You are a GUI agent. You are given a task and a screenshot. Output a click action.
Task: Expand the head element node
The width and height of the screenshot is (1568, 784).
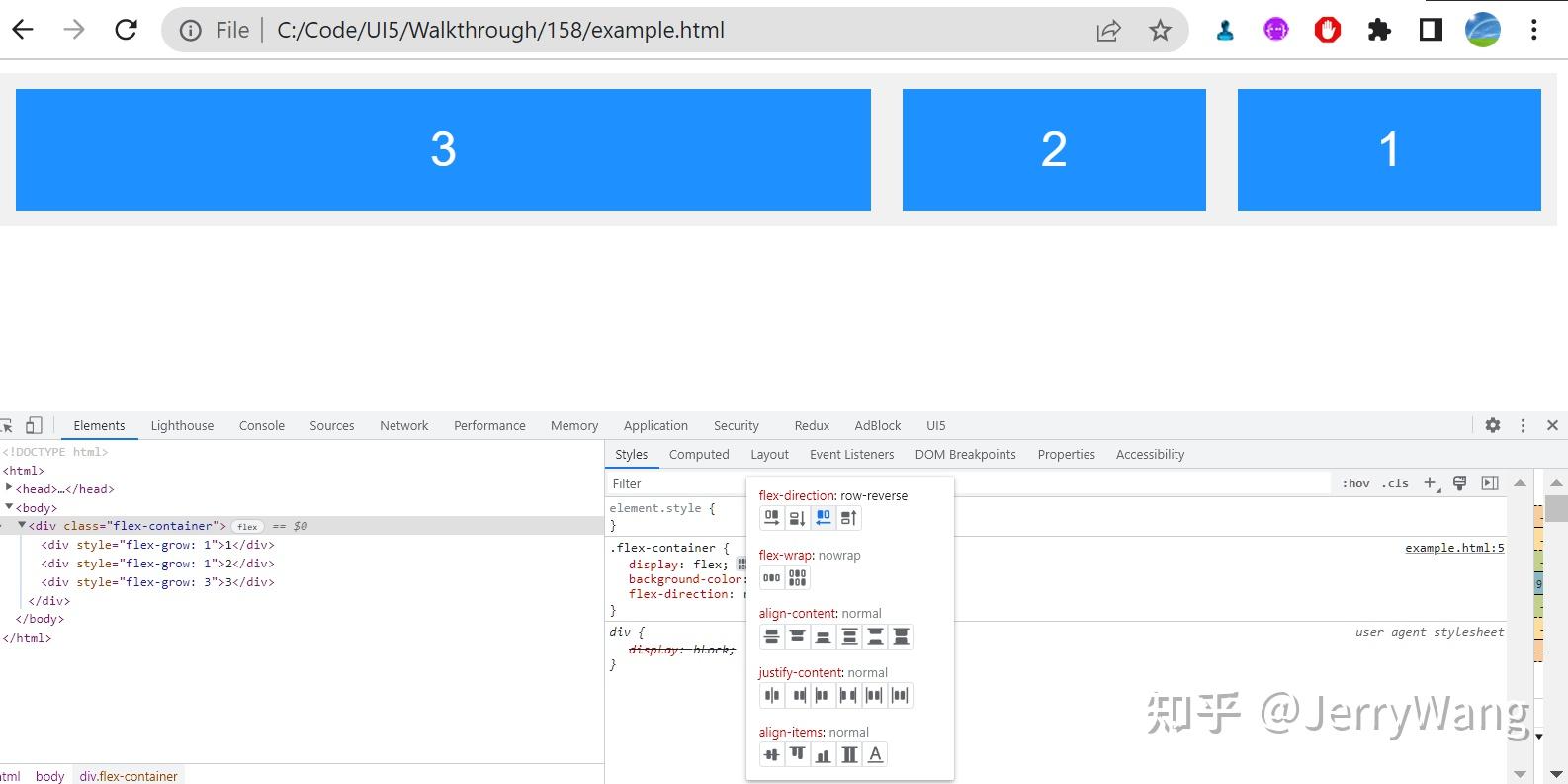9,488
